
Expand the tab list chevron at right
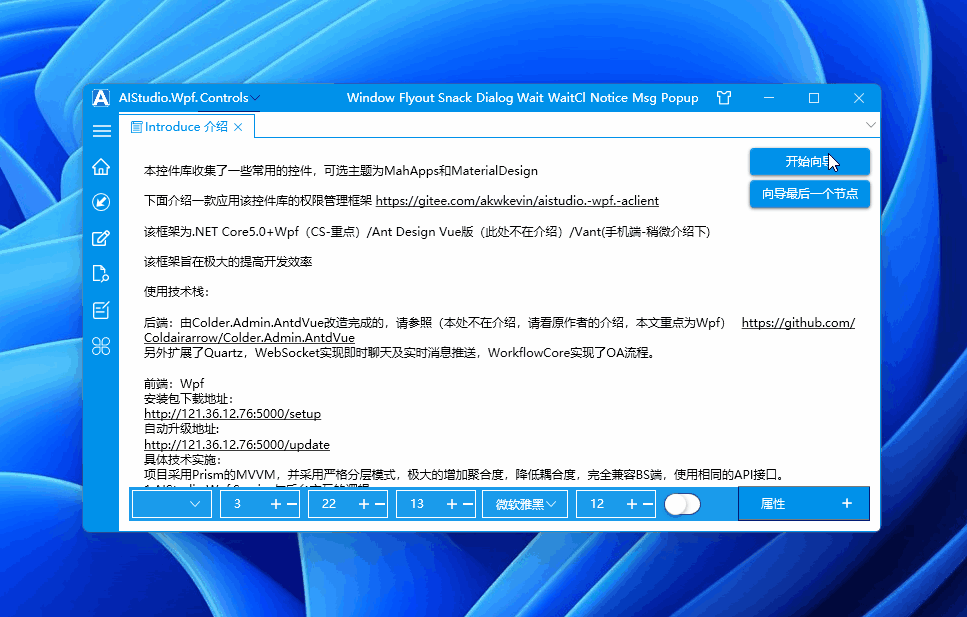click(x=870, y=125)
